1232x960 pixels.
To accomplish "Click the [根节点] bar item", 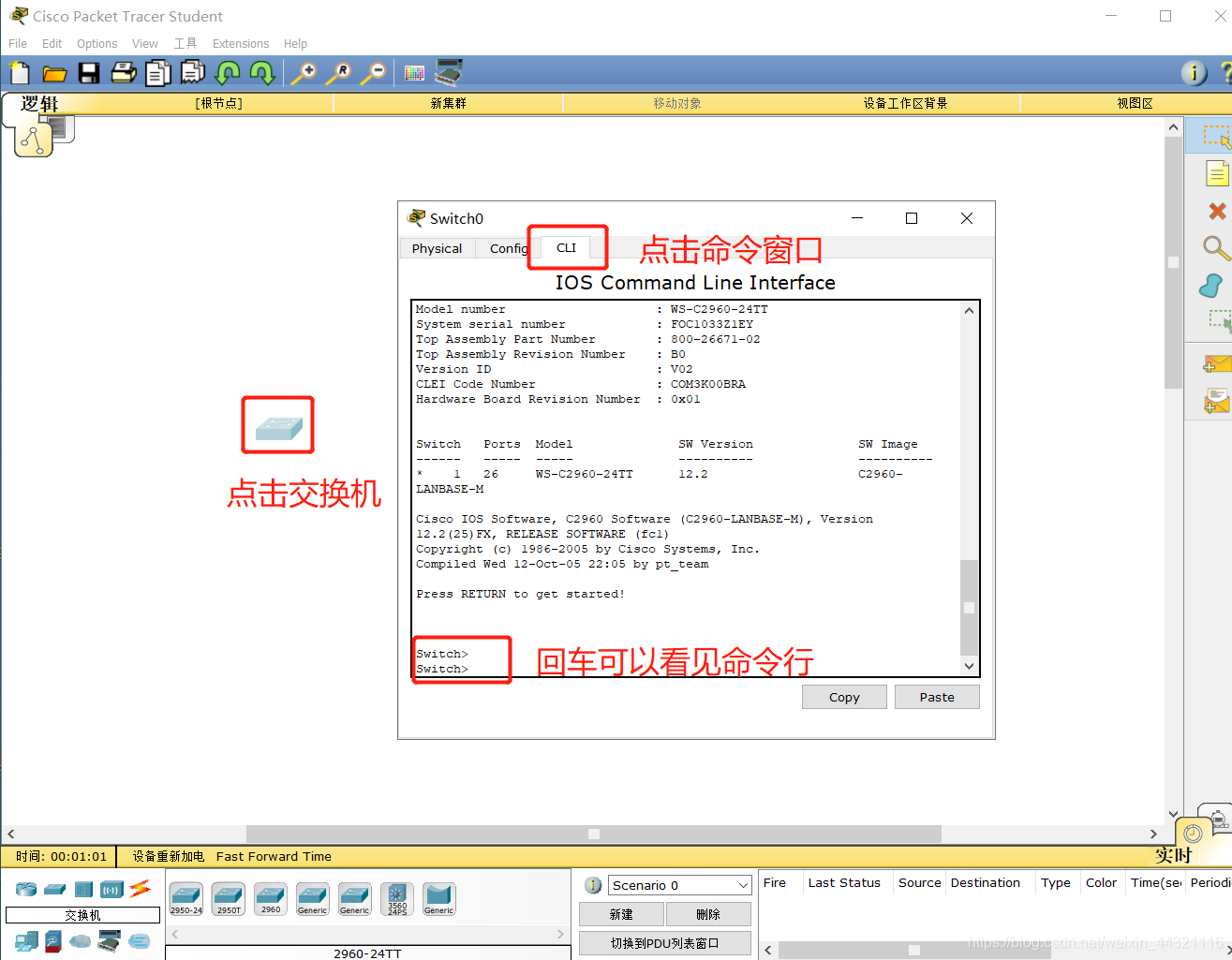I will 218,103.
